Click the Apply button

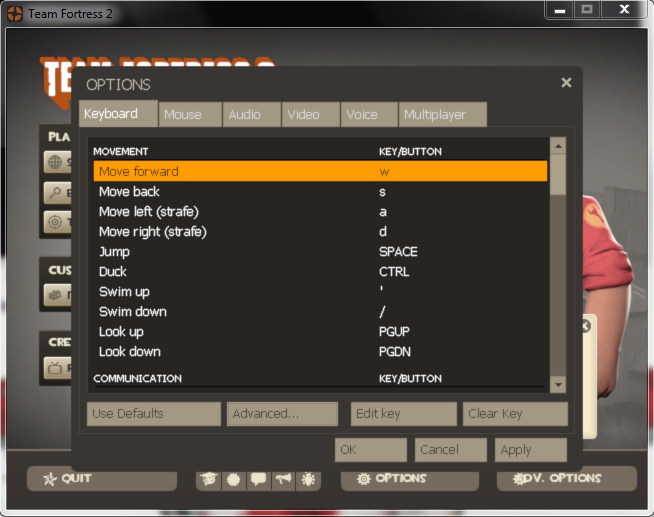[531, 450]
